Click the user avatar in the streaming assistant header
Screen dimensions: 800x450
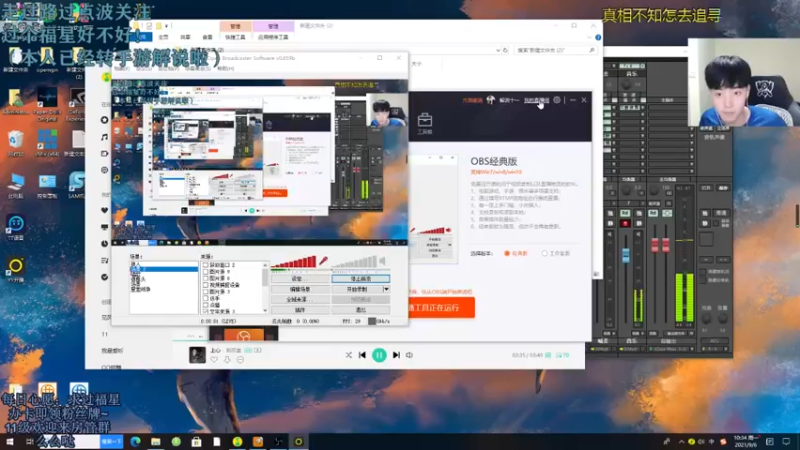[x=490, y=100]
